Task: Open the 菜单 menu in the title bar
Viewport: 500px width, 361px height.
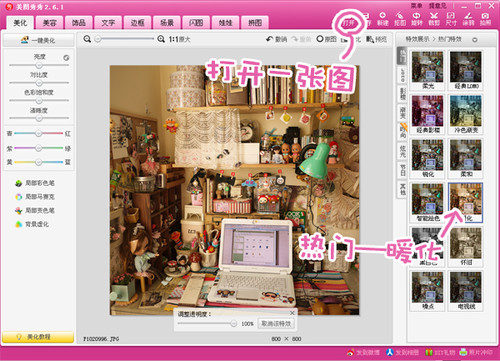Action: [416, 6]
